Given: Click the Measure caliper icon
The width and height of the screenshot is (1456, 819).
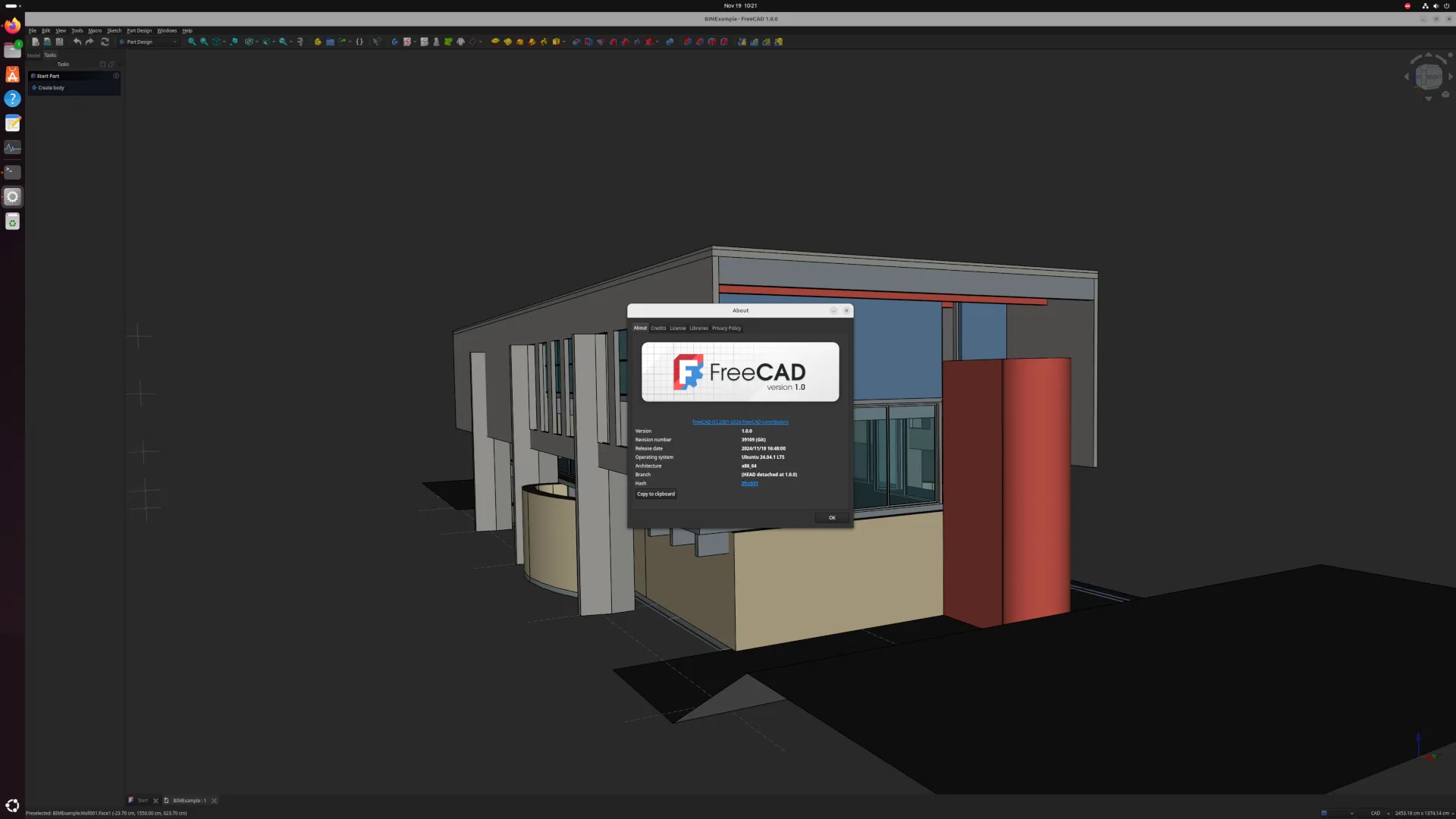Looking at the screenshot, I should tap(300, 42).
